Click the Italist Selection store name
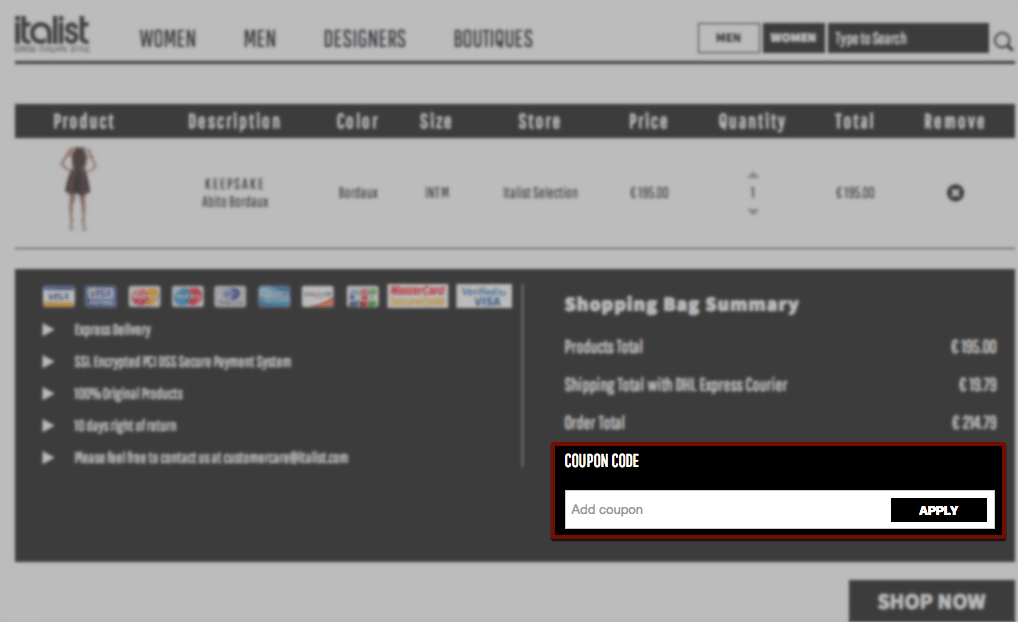This screenshot has height=622, width=1018. click(540, 193)
